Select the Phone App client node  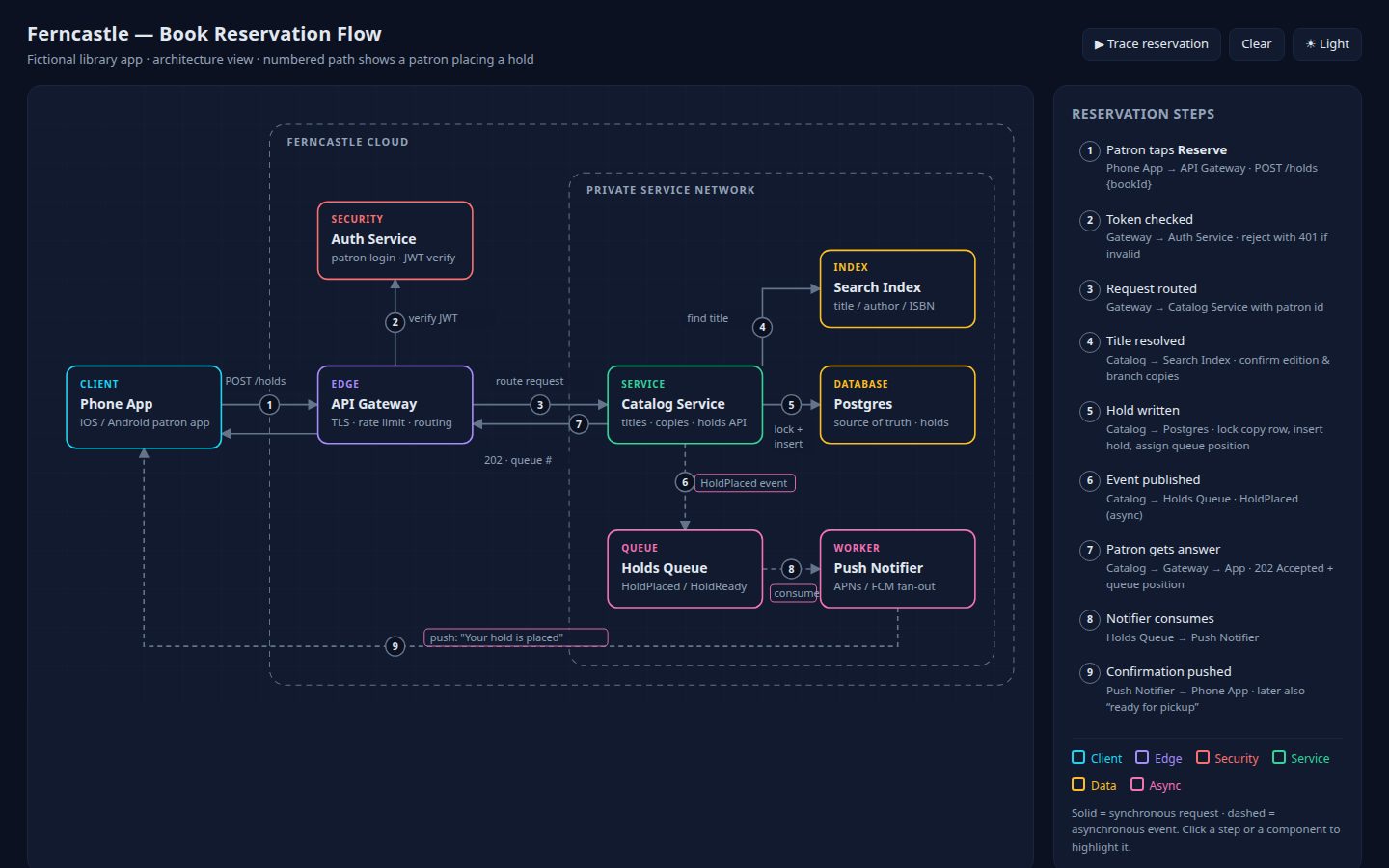point(144,407)
